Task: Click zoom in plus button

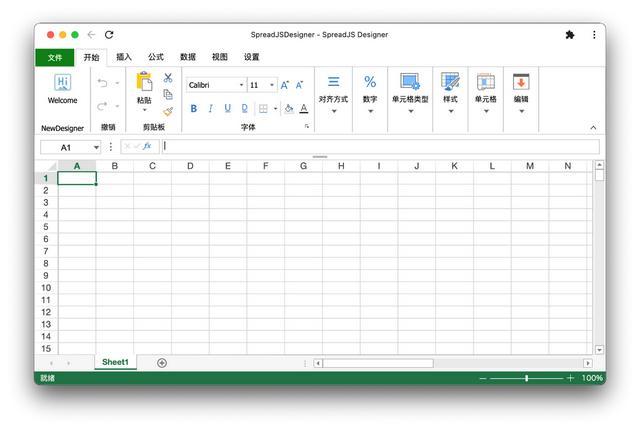Action: 570,378
